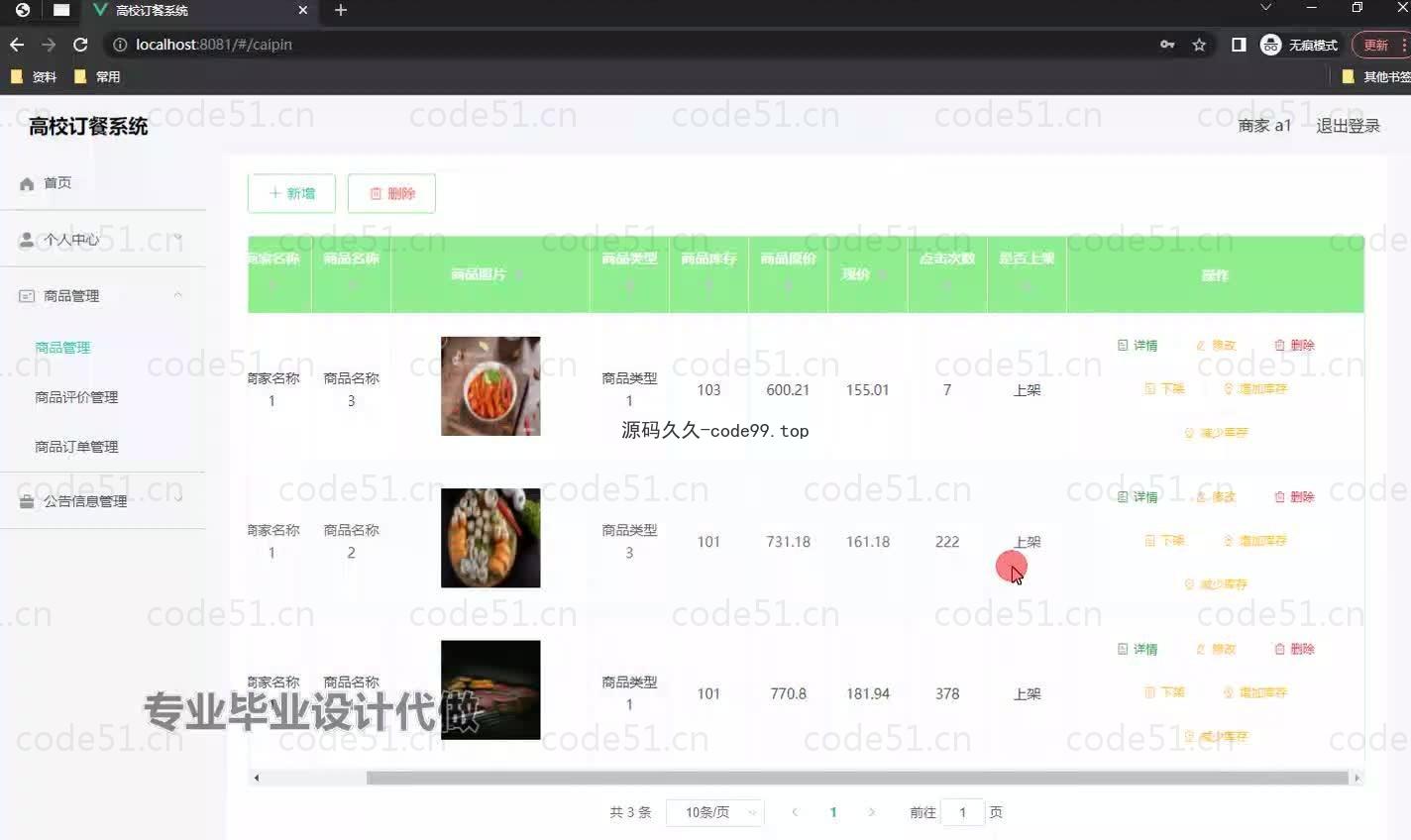
Task: Click the 222 click count cell
Action: (x=947, y=542)
